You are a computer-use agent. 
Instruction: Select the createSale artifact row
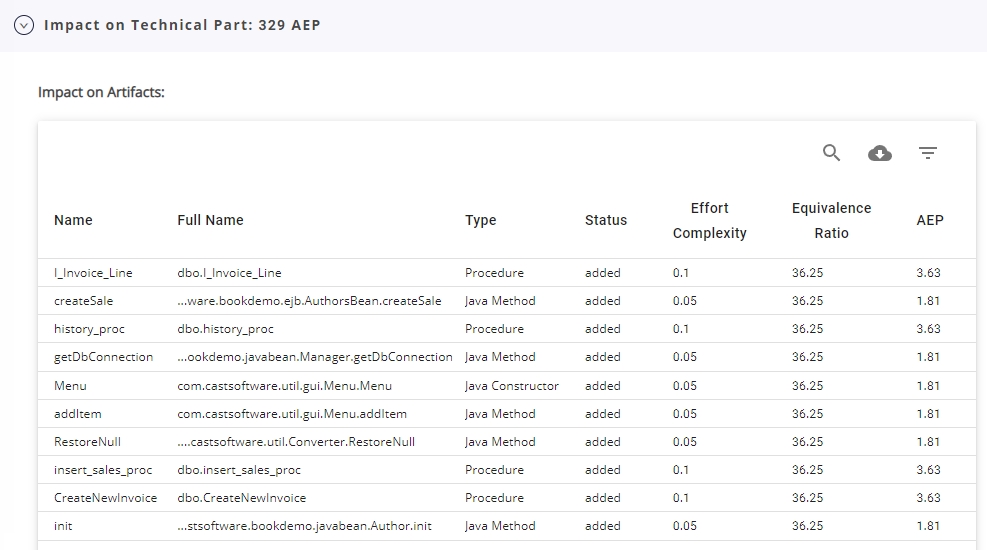[x=83, y=301]
